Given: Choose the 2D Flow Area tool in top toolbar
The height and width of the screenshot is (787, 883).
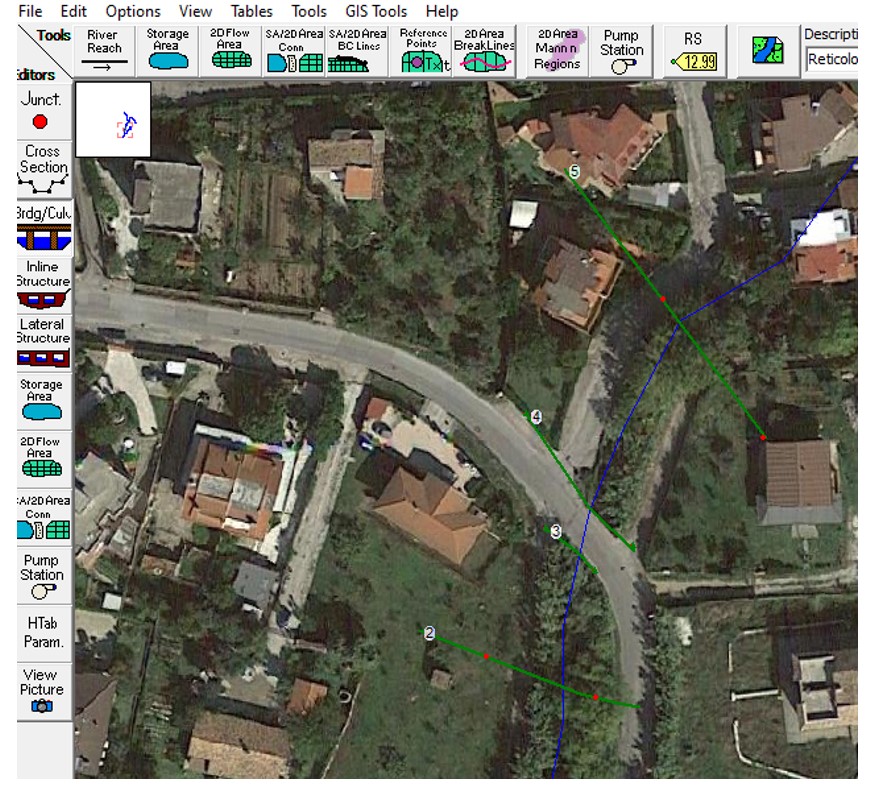Looking at the screenshot, I should point(230,51).
